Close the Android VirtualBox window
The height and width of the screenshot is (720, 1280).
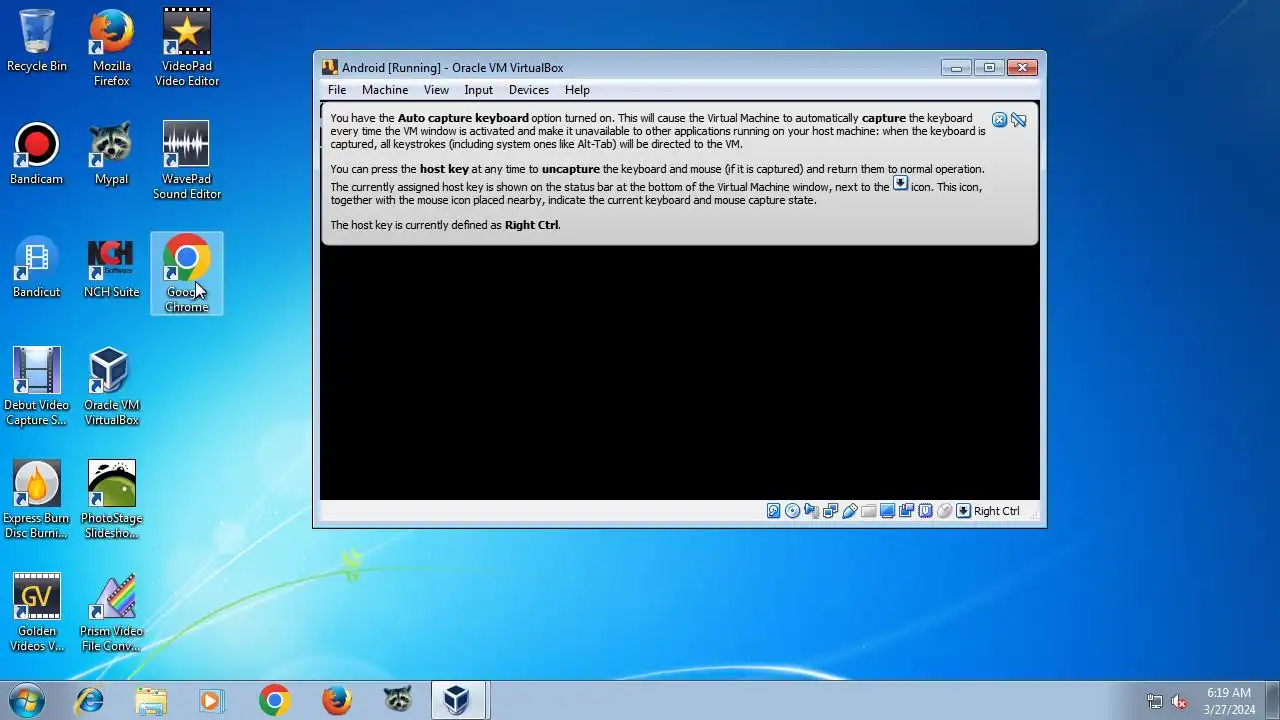1022,68
